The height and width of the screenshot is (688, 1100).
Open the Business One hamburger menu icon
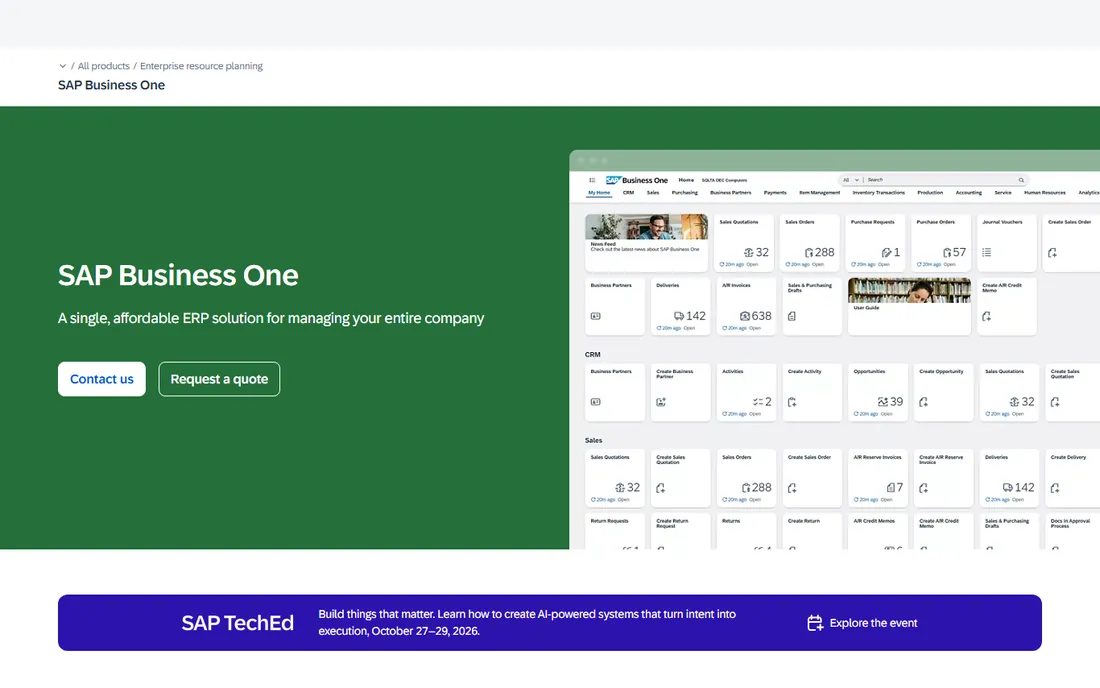592,180
